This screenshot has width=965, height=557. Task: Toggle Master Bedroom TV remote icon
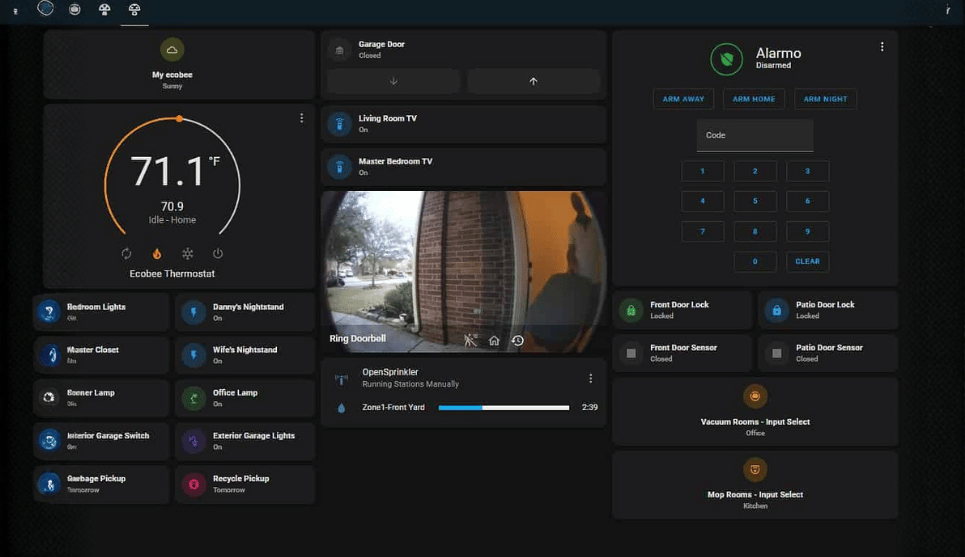tap(339, 167)
